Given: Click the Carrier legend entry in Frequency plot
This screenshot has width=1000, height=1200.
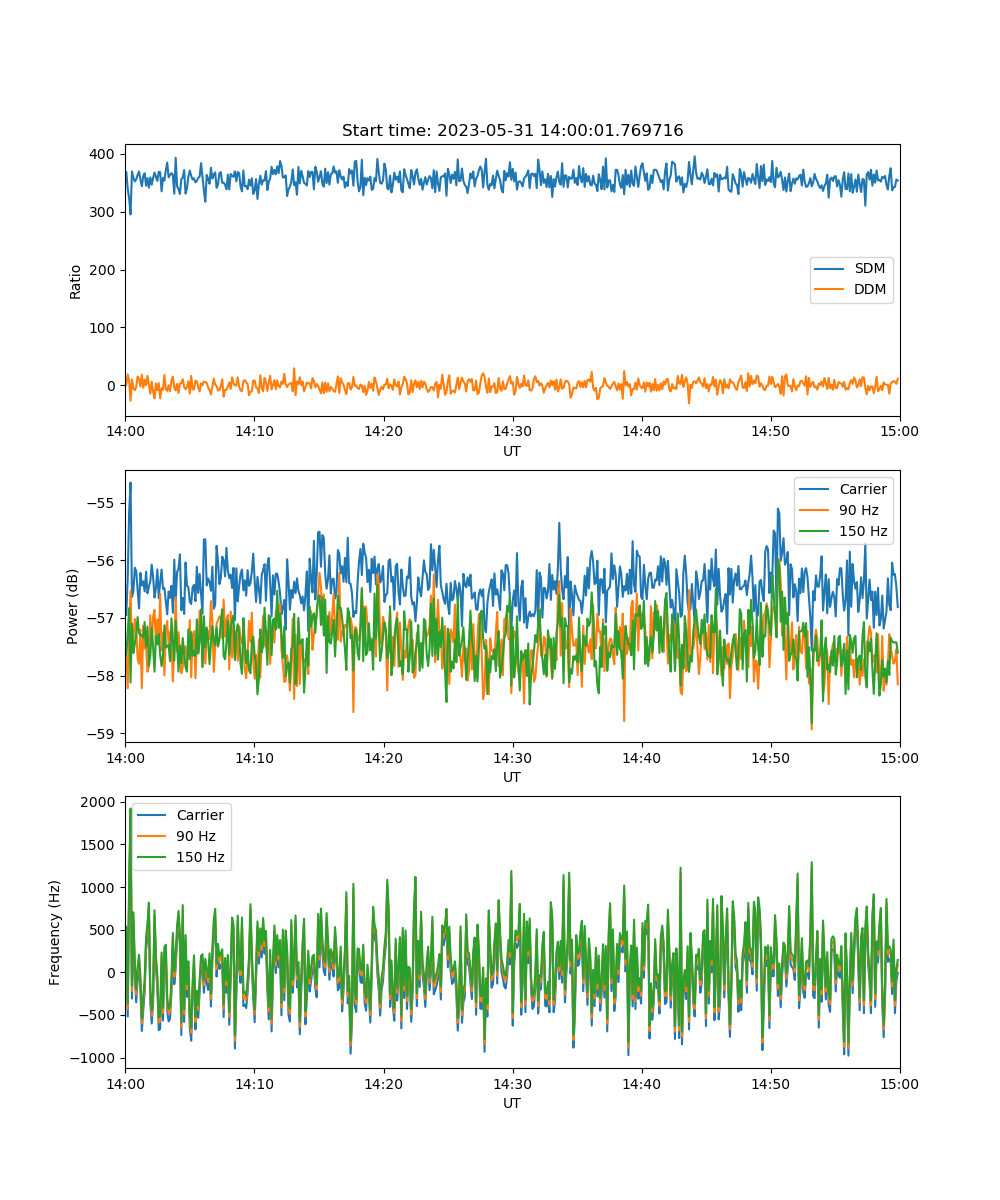Looking at the screenshot, I should pos(181,815).
